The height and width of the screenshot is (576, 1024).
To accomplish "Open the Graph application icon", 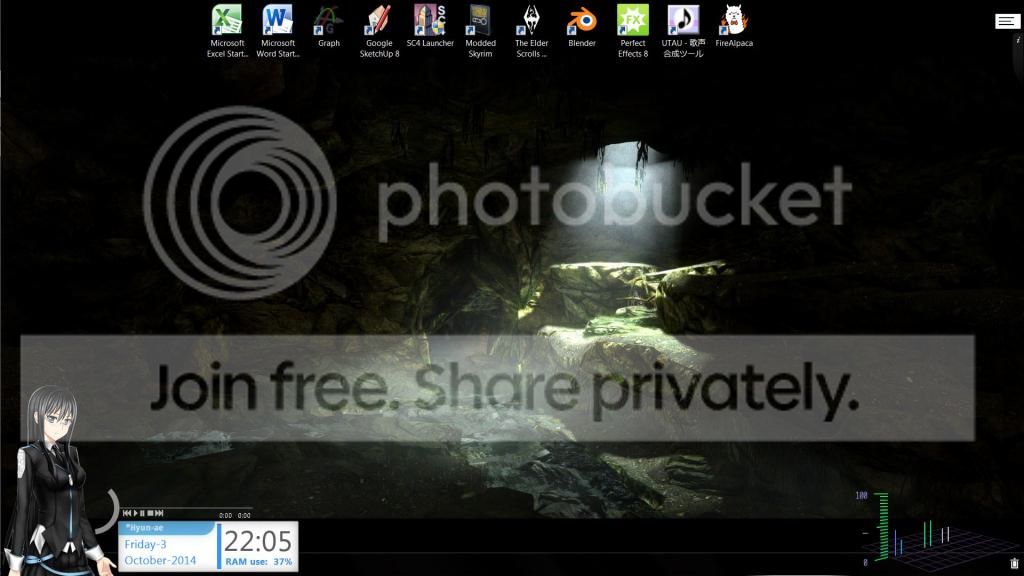I will pyautogui.click(x=328, y=26).
